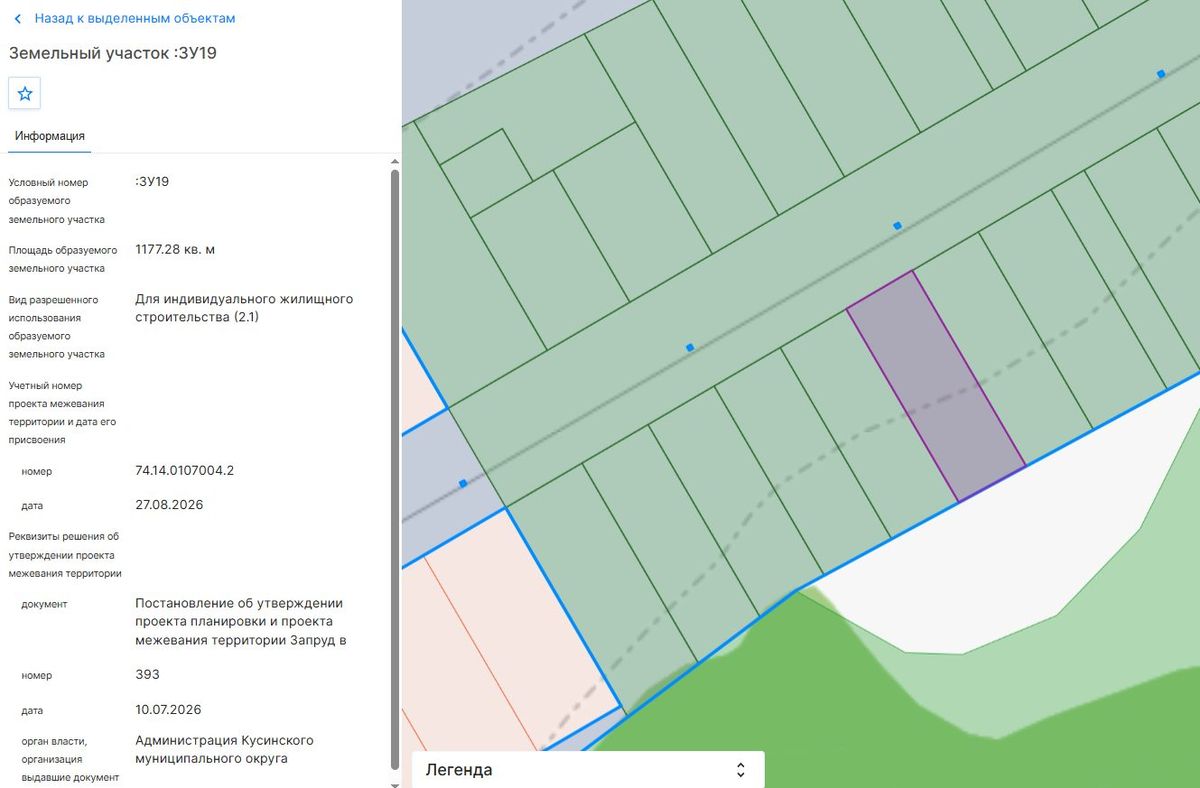Click the 'дата' label beside 10.07.2026
The width and height of the screenshot is (1200, 788).
point(32,711)
